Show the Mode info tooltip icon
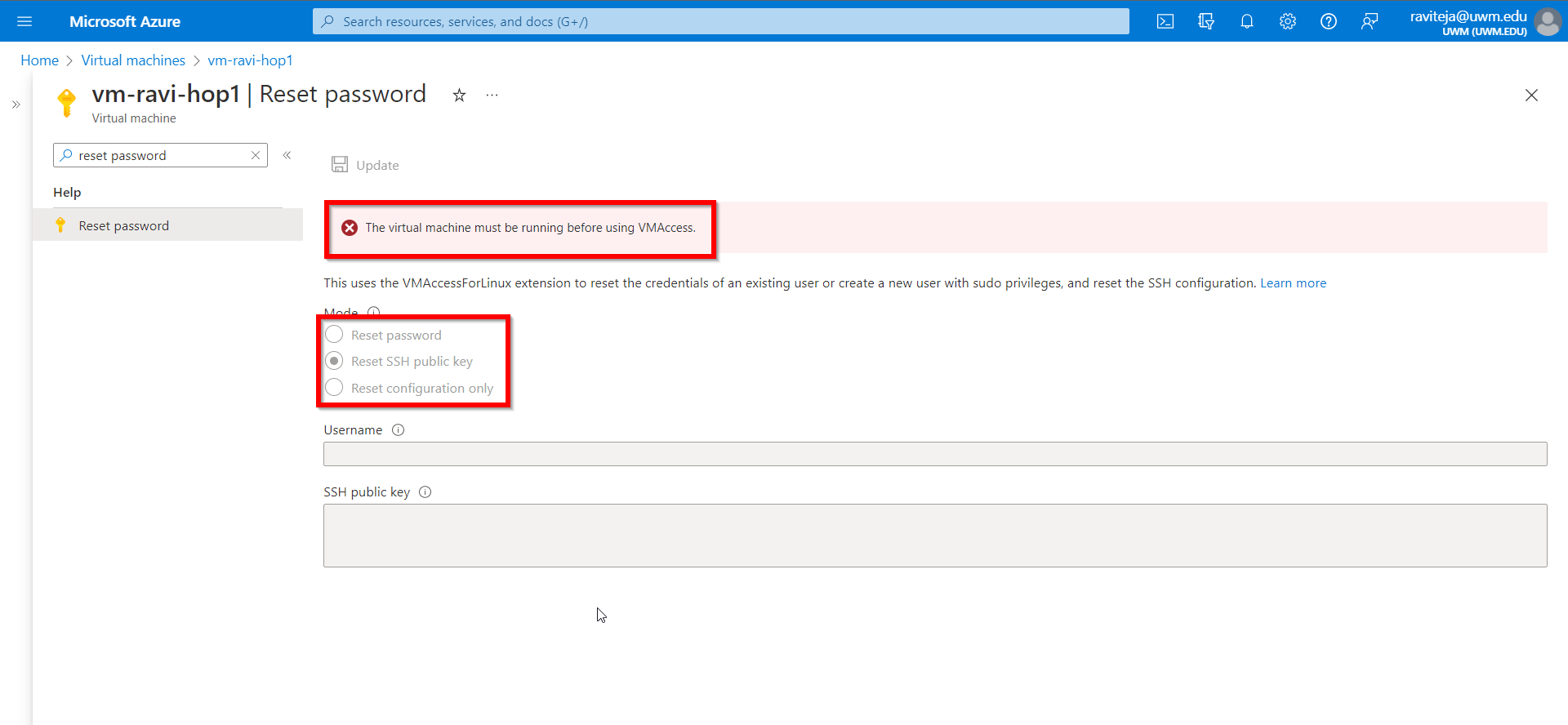Image resolution: width=1568 pixels, height=725 pixels. click(373, 312)
